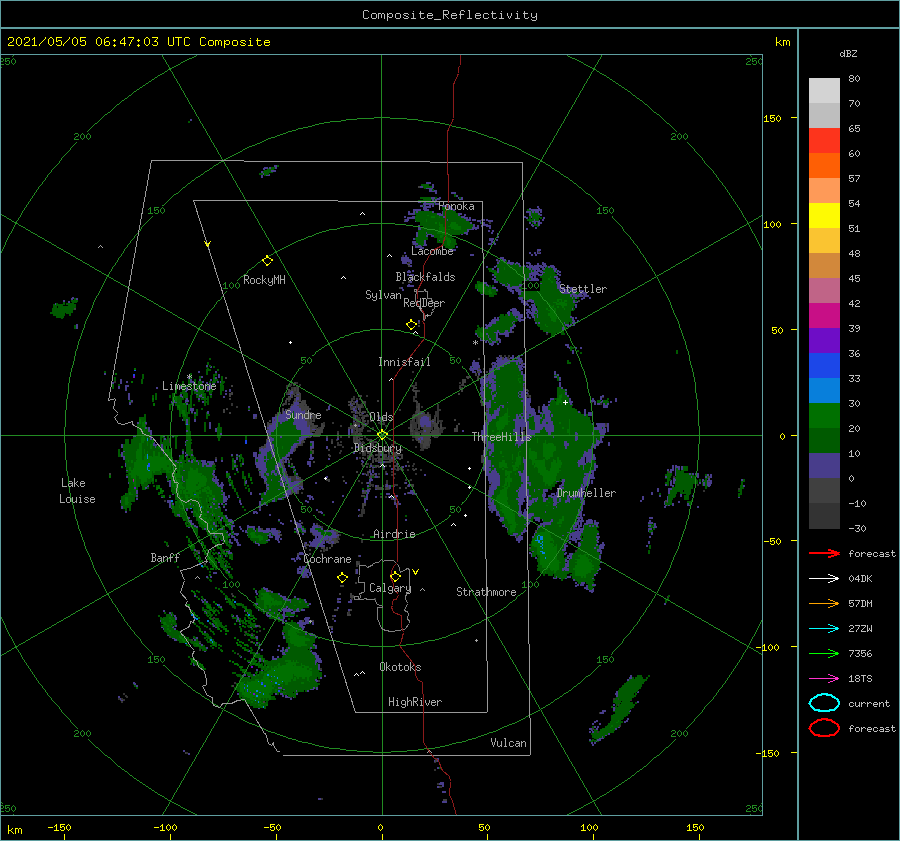Click the orange 57DM arrow in legend
Viewport: 900px width, 841px height.
click(x=824, y=603)
